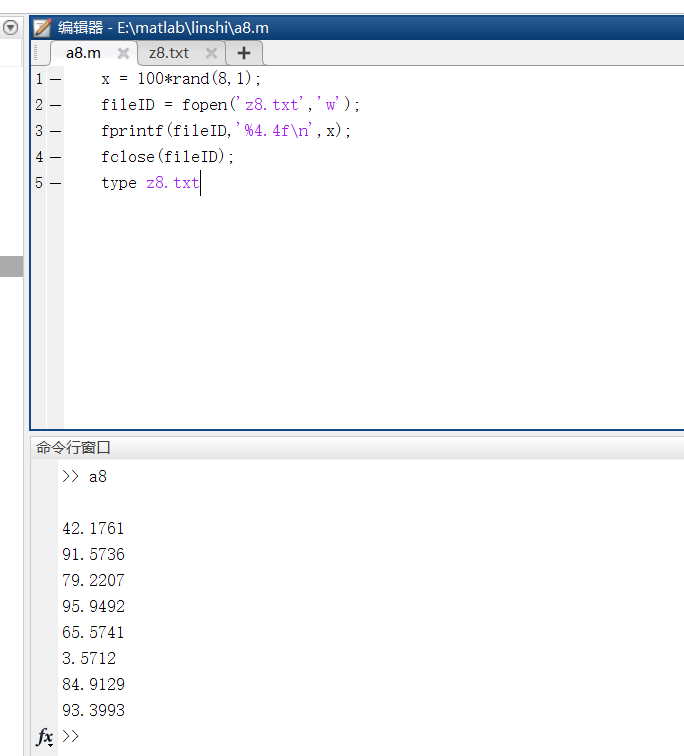The width and height of the screenshot is (684, 756).
Task: Set breakpoint dash on line 4
Action: point(56,157)
